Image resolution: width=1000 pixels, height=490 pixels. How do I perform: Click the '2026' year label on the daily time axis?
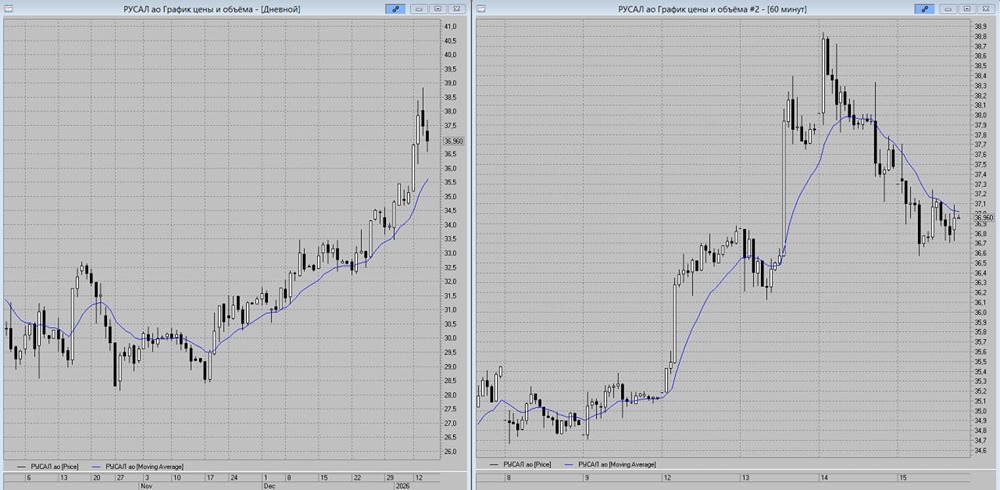coord(405,485)
